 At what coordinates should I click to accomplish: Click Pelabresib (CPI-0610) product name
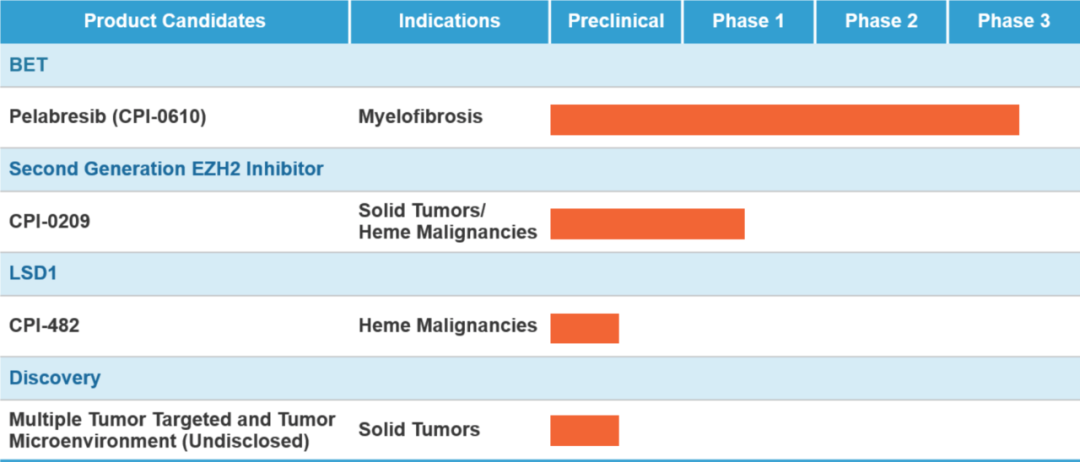pos(107,118)
